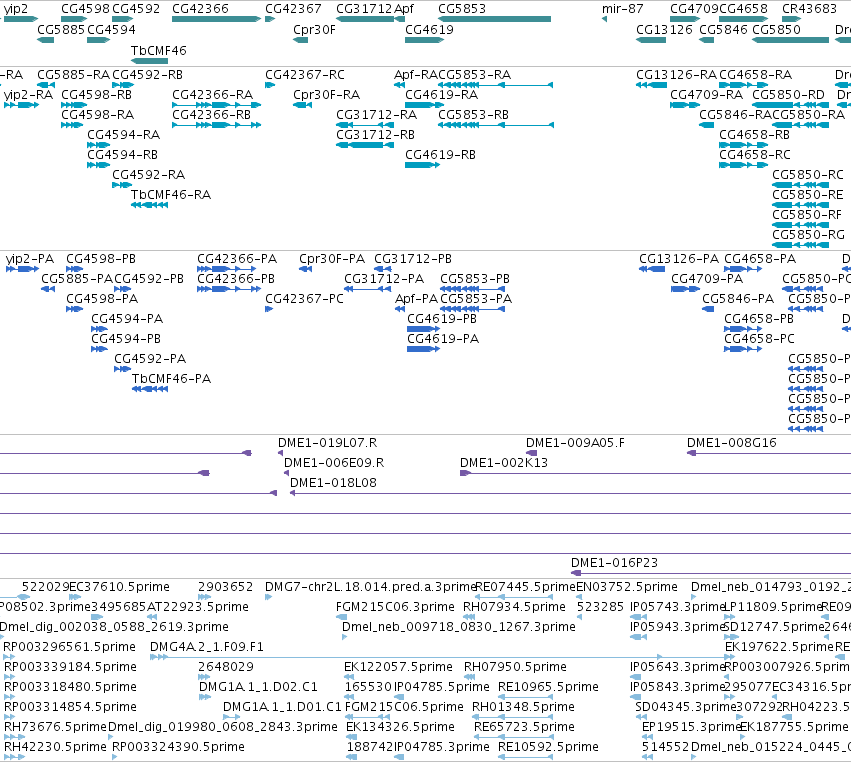Click protein CG31712-PB label
The width and height of the screenshot is (851, 762).
(412, 259)
